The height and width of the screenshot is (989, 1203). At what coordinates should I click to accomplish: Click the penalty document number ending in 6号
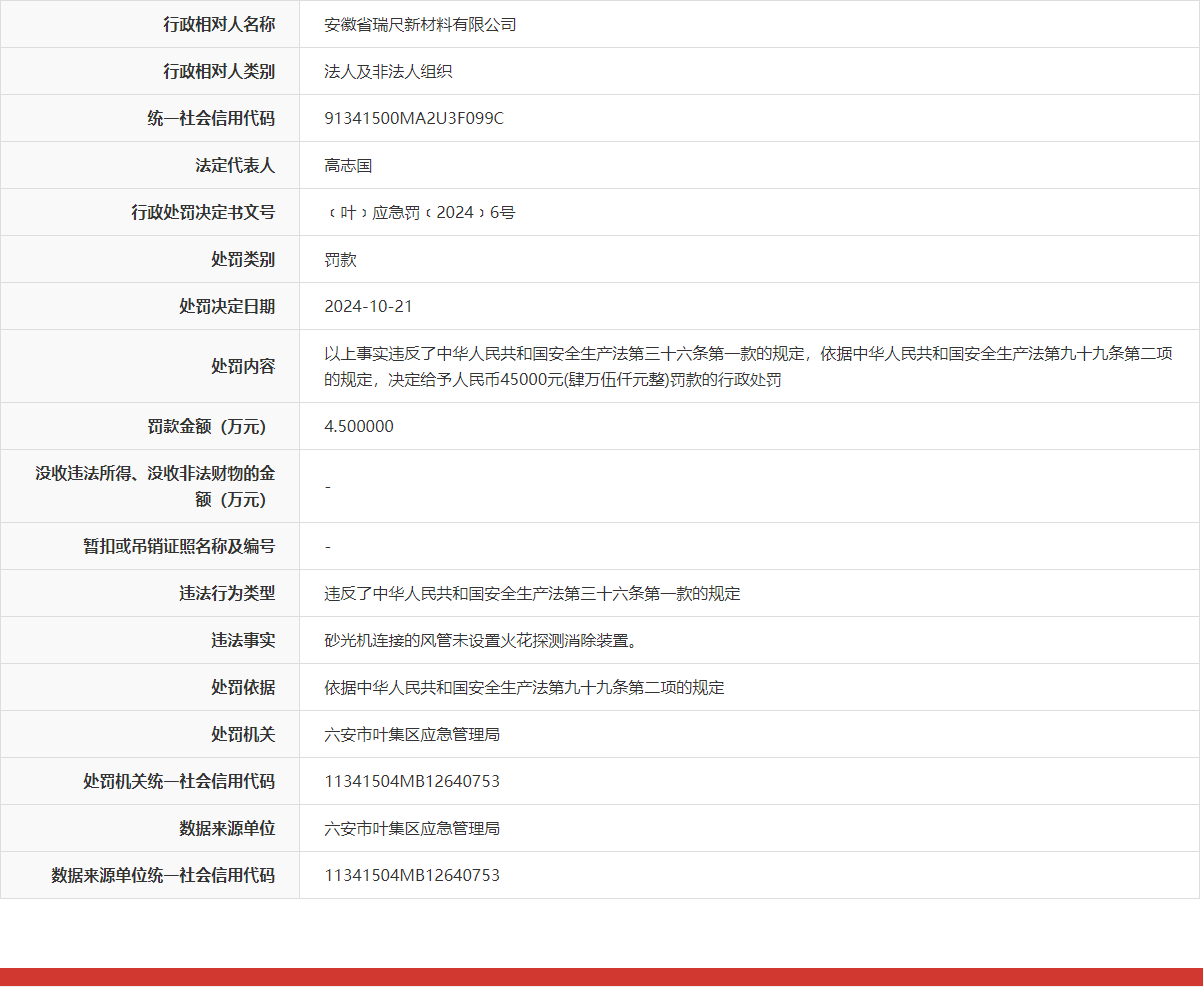click(x=420, y=213)
